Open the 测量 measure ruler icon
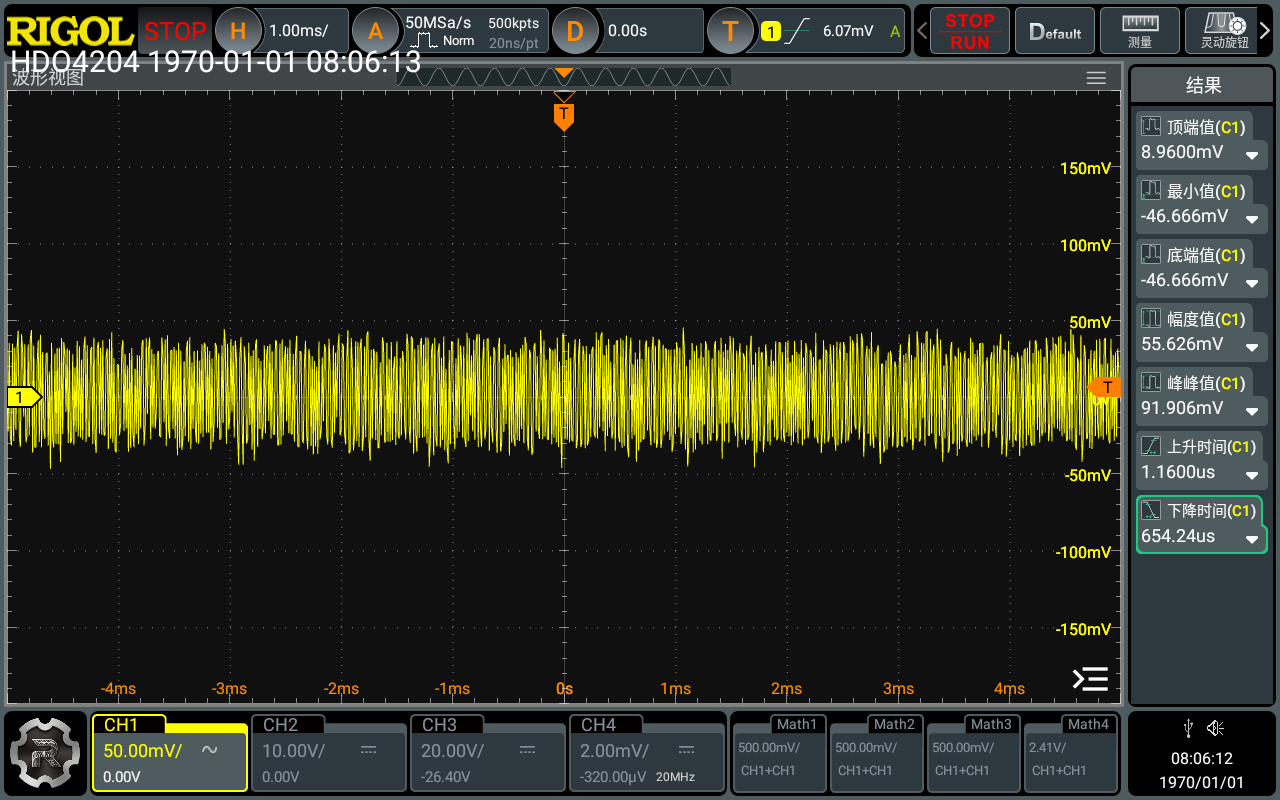This screenshot has height=800, width=1280. pyautogui.click(x=1139, y=31)
